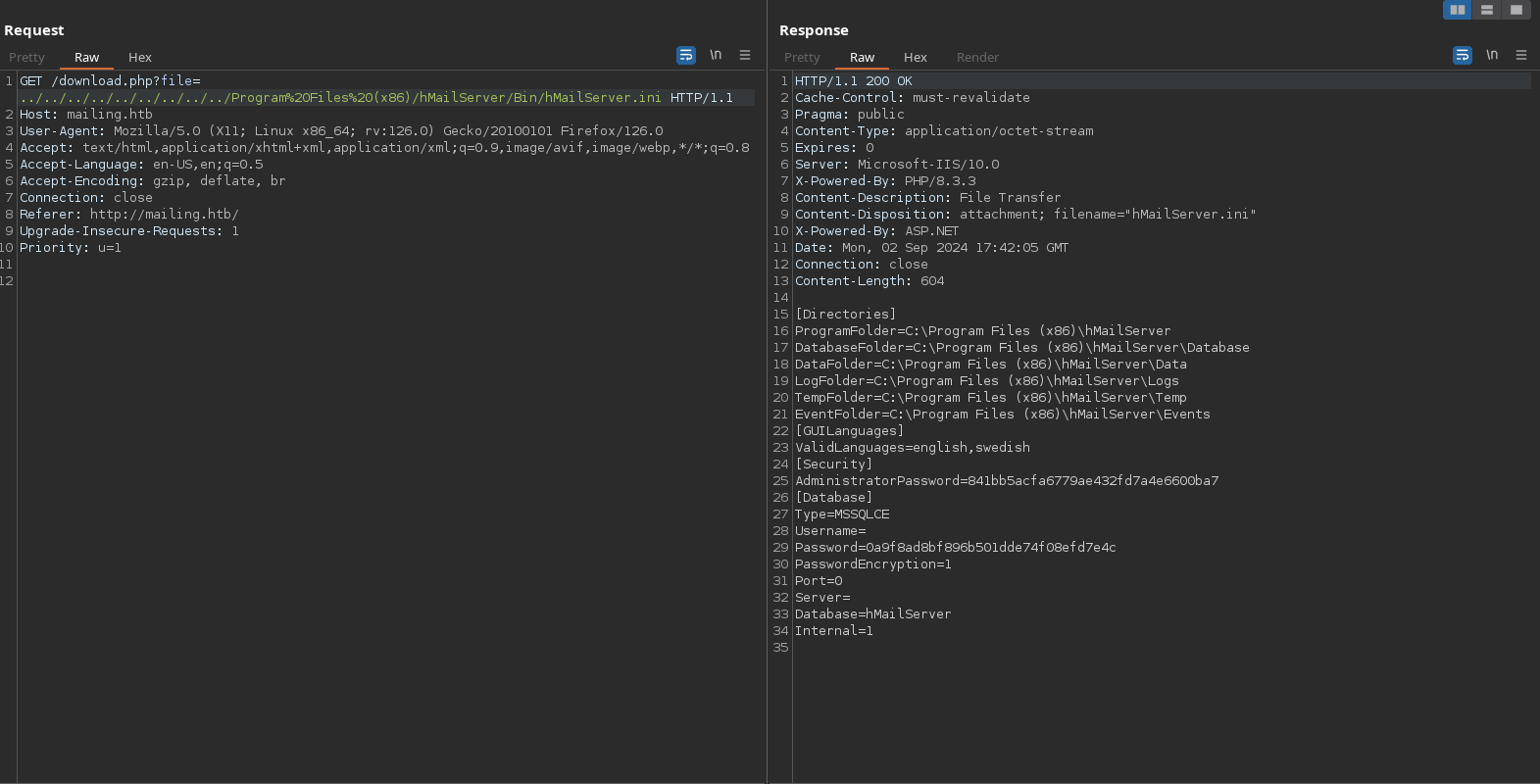The image size is (1540, 784).
Task: Click the hMailServer.ini traversal path in request
Action: point(340,98)
